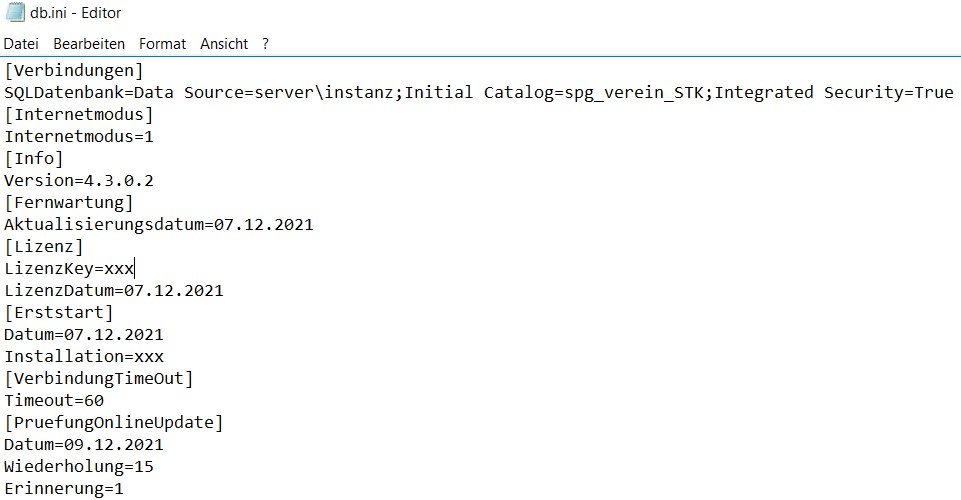Click the [PruefungOnlineUpdate] section header

coord(114,423)
